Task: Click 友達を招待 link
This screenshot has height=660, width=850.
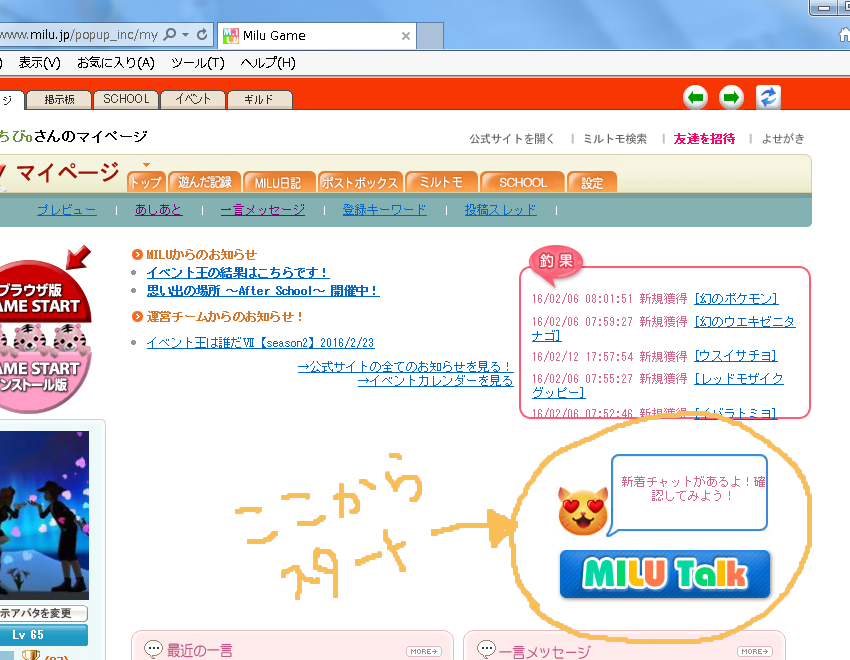Action: pyautogui.click(x=704, y=139)
